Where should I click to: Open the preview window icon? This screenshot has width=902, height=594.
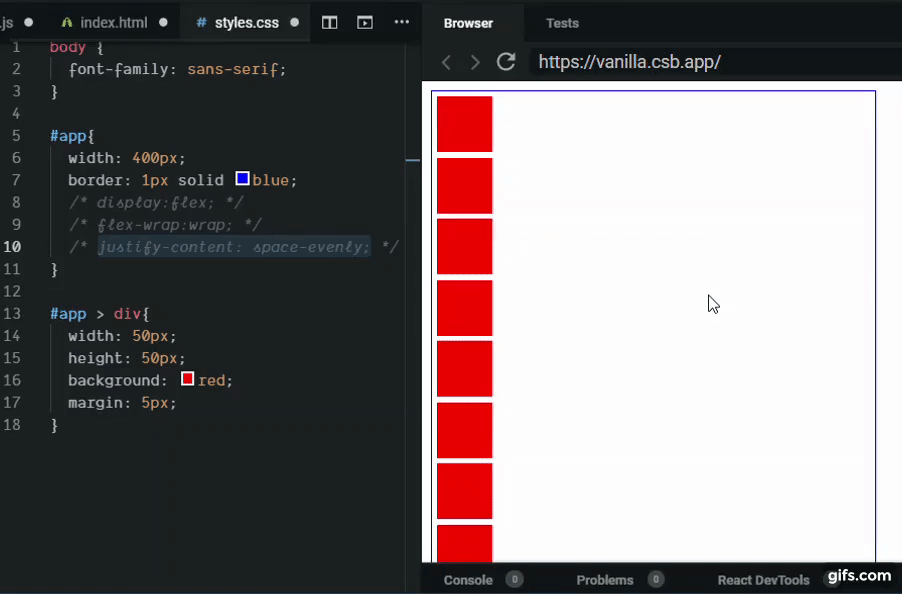[x=364, y=22]
